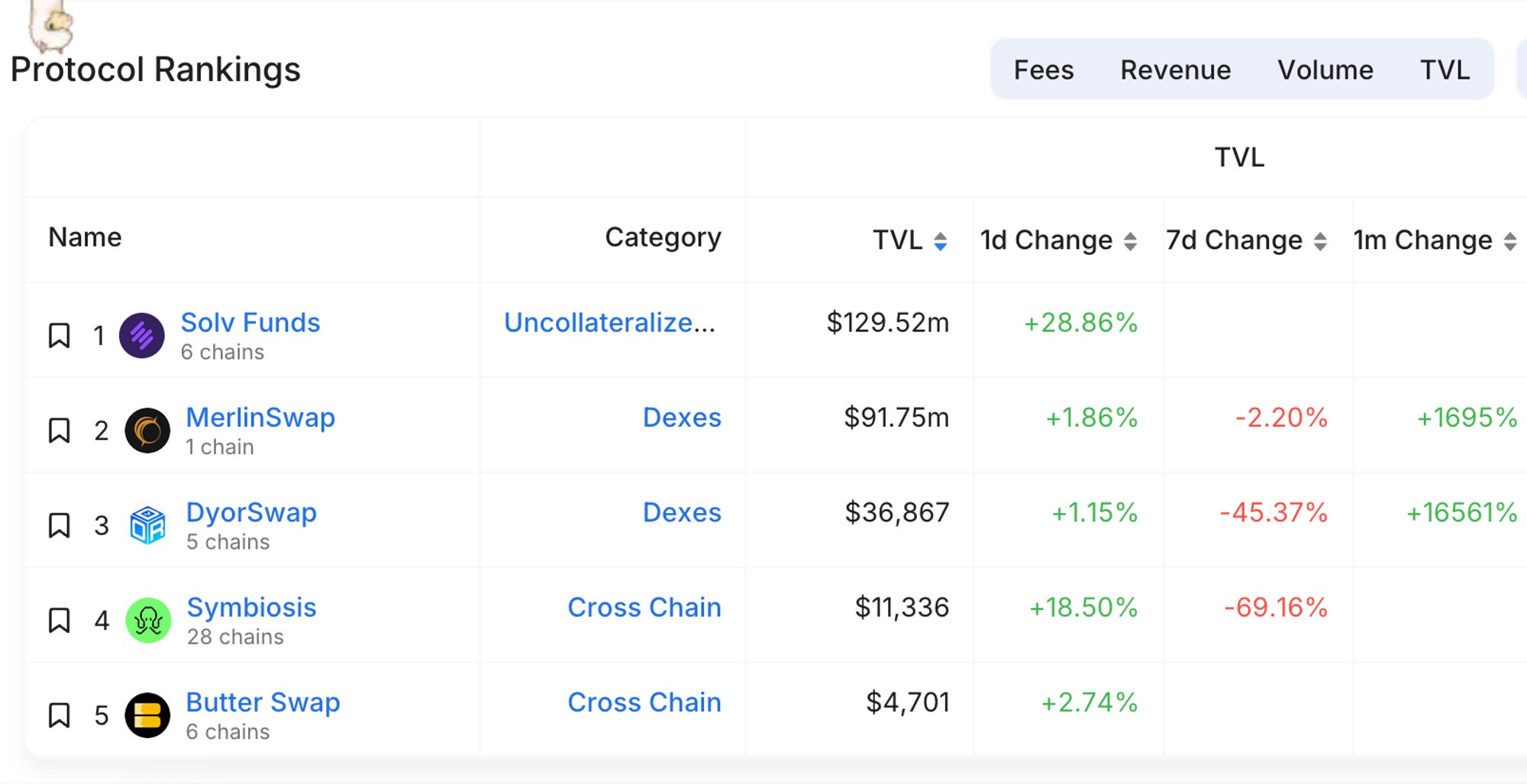Click the -69.16% 7d change
The height and width of the screenshot is (784, 1527).
1276,607
